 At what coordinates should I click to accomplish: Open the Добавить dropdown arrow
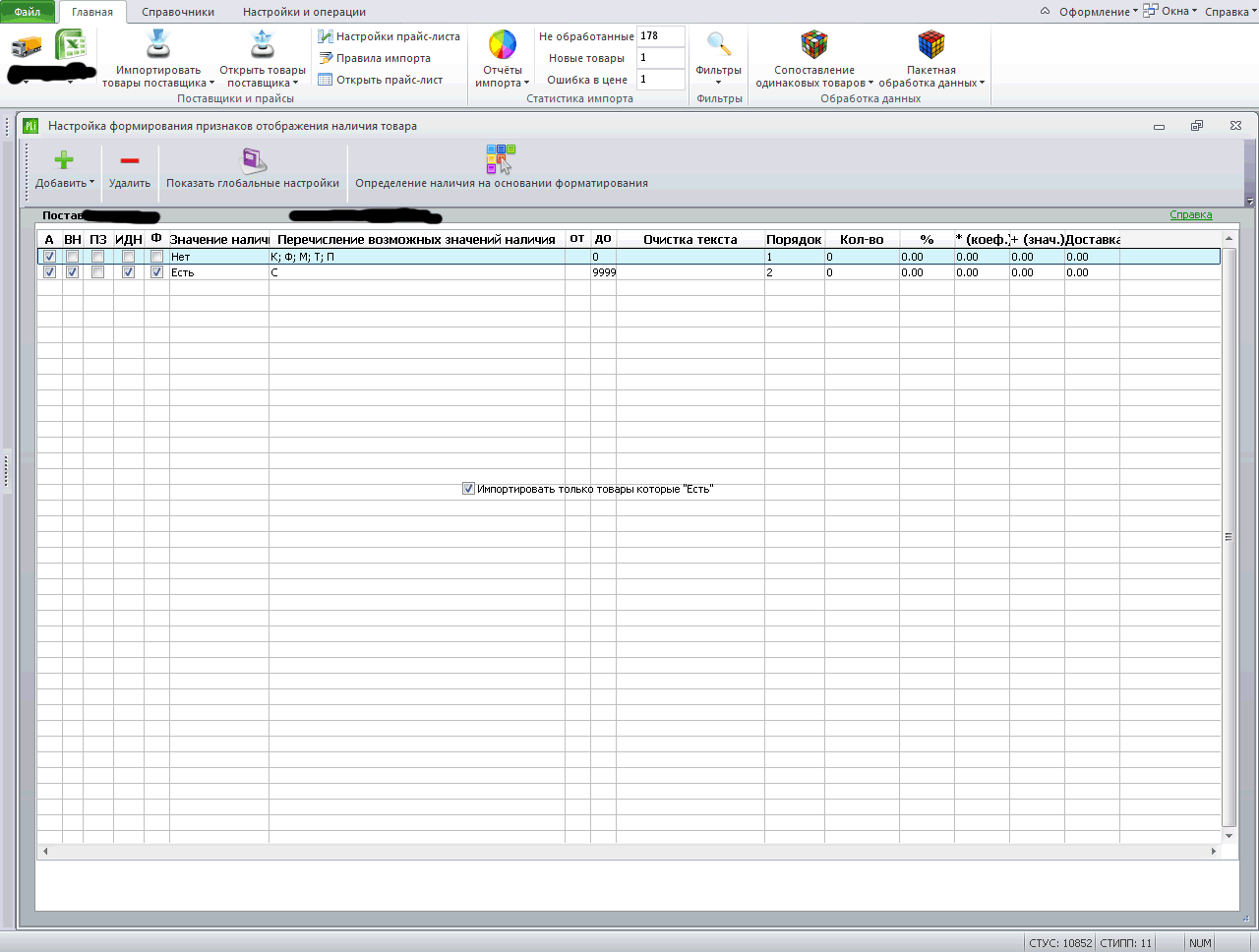[92, 182]
